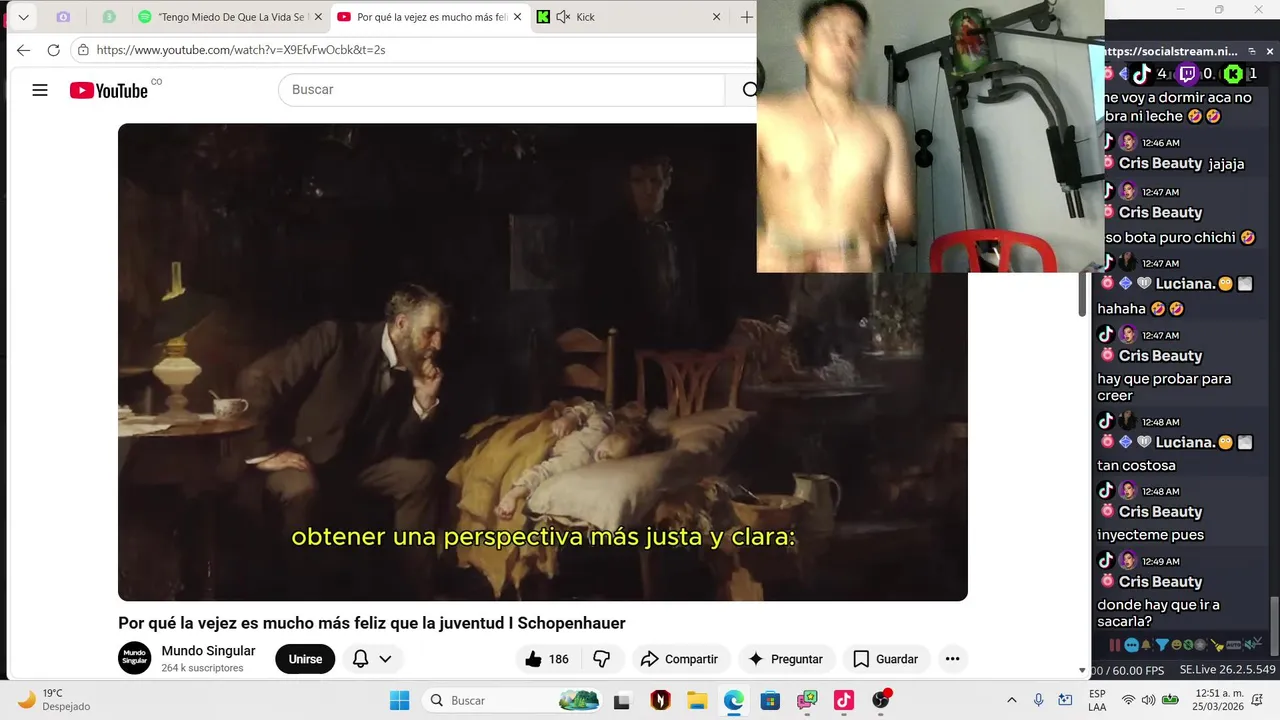Image resolution: width=1280 pixels, height=720 pixels.
Task: Click the YouTube page vertical scrollbar
Action: [x=1082, y=294]
